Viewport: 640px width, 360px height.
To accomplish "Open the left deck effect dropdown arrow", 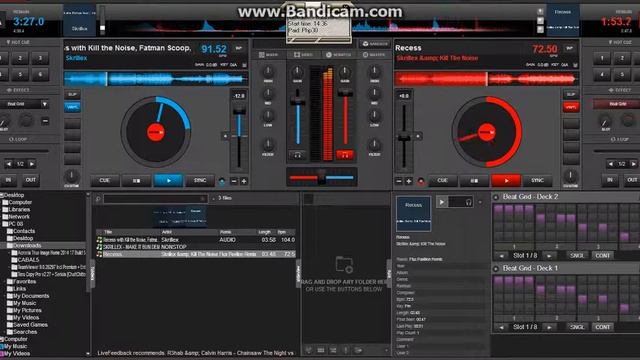I will click(x=44, y=104).
